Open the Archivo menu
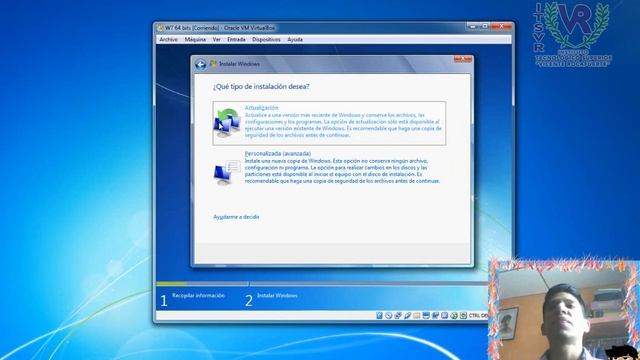This screenshot has width=640, height=360. point(169,40)
